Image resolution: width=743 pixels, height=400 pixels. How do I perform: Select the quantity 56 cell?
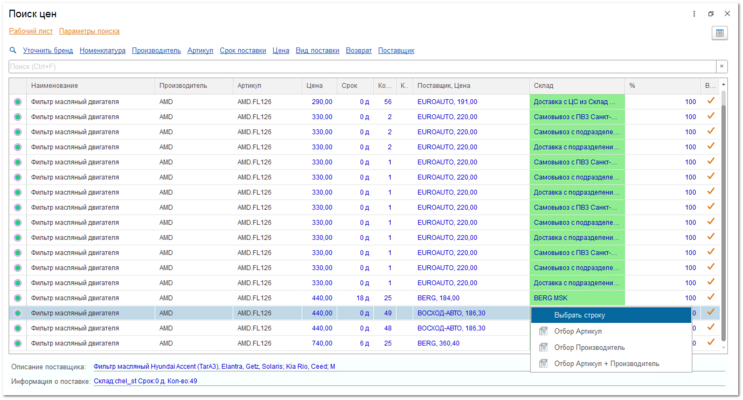385,102
